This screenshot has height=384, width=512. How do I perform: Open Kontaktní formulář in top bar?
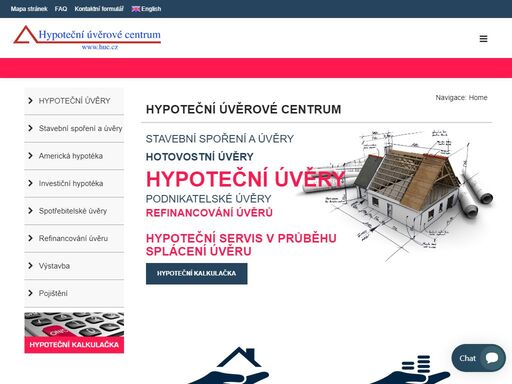[x=99, y=9]
